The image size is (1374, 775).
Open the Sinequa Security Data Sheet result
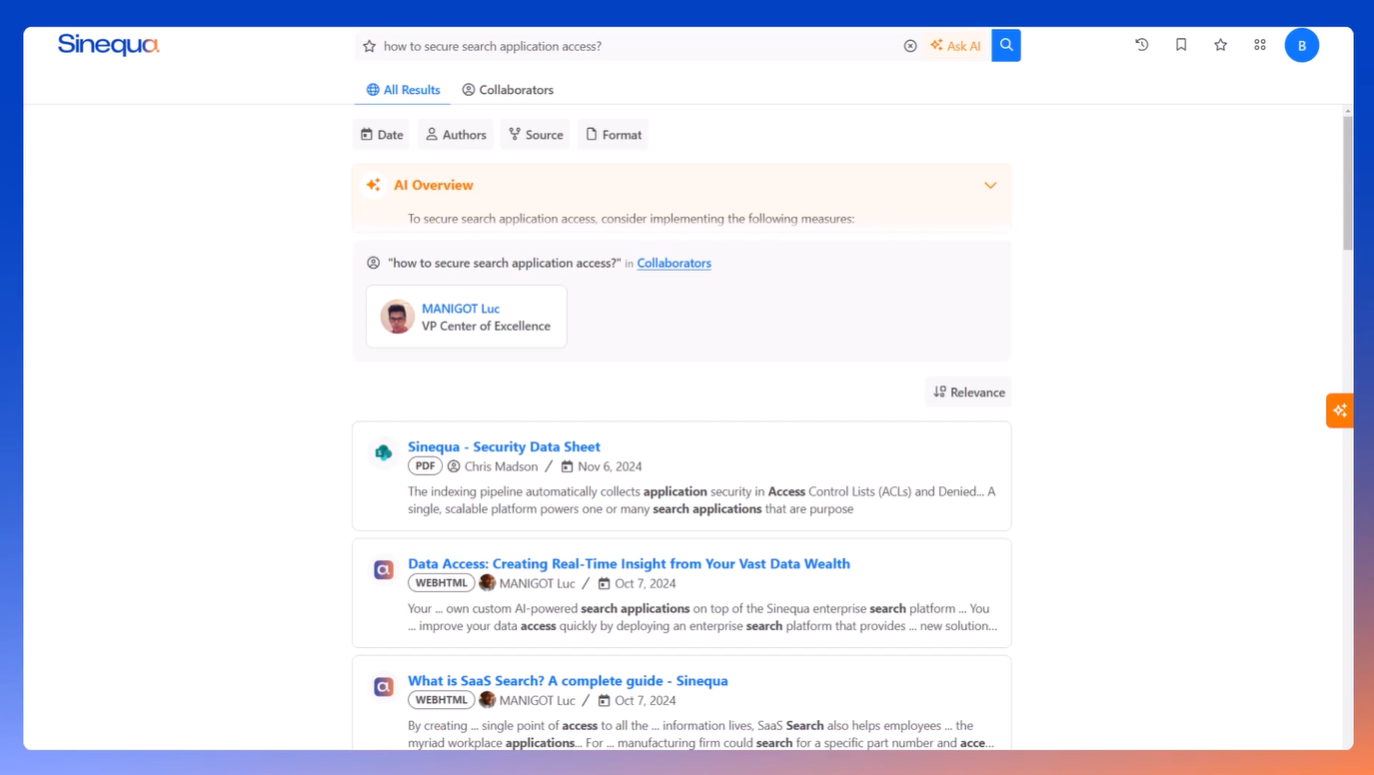[x=503, y=446]
